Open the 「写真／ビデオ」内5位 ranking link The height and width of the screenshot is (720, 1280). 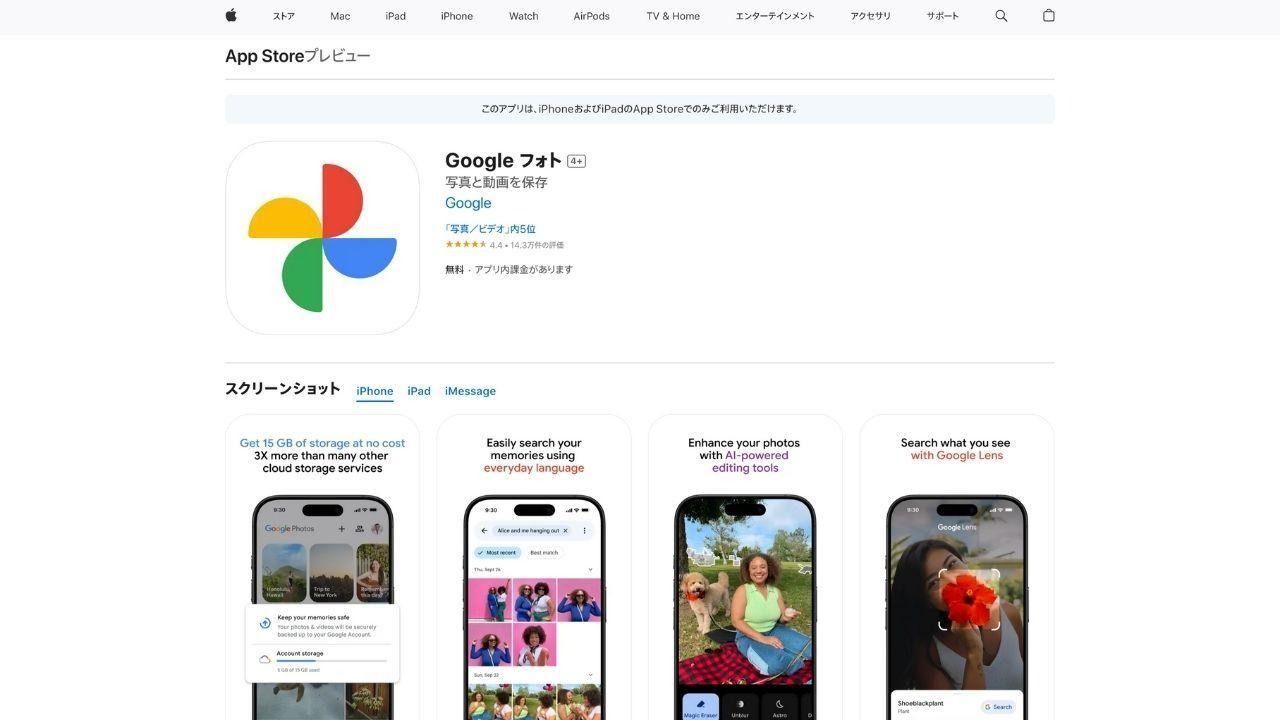pos(490,229)
